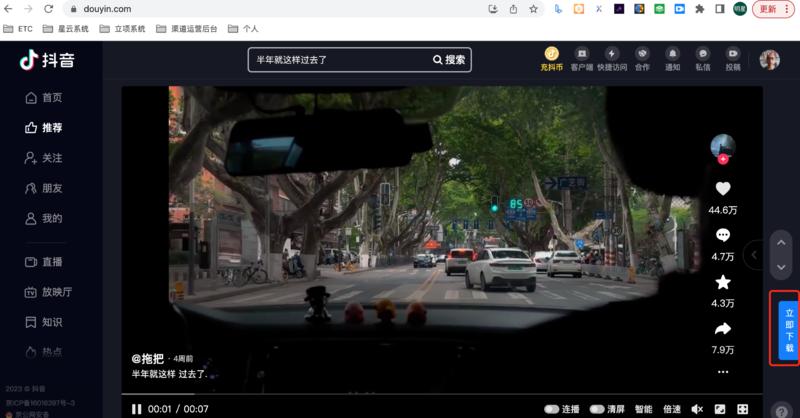Toggle the browser side panel icon
Image resolution: width=800 pixels, height=418 pixels.
pos(720,9)
